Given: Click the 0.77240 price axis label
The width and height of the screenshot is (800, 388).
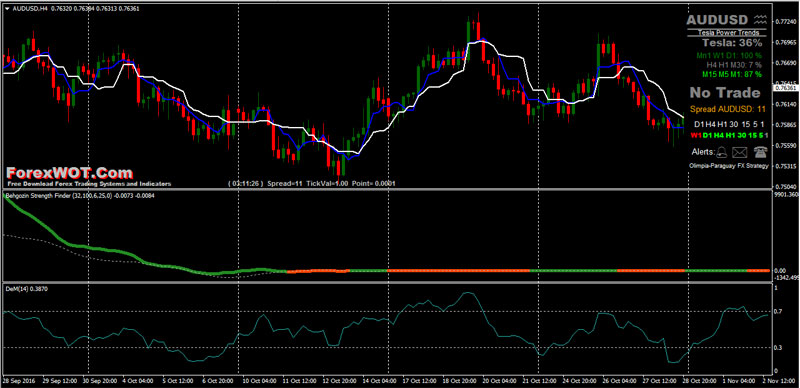Looking at the screenshot, I should 786,21.
